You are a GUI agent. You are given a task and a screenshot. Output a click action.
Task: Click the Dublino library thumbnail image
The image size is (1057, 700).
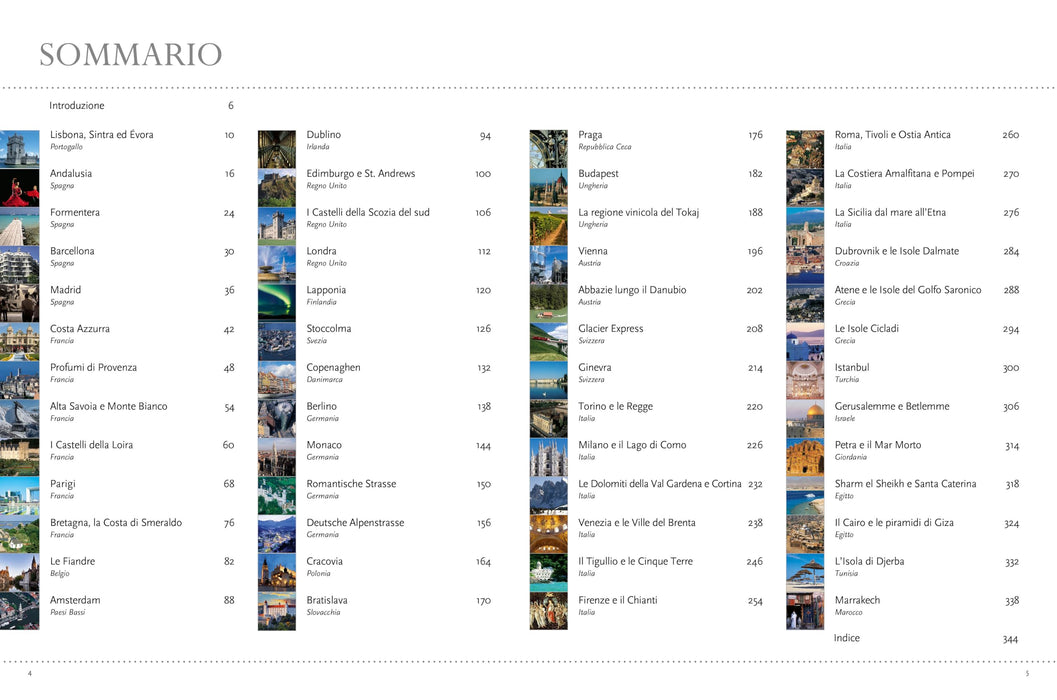click(277, 149)
